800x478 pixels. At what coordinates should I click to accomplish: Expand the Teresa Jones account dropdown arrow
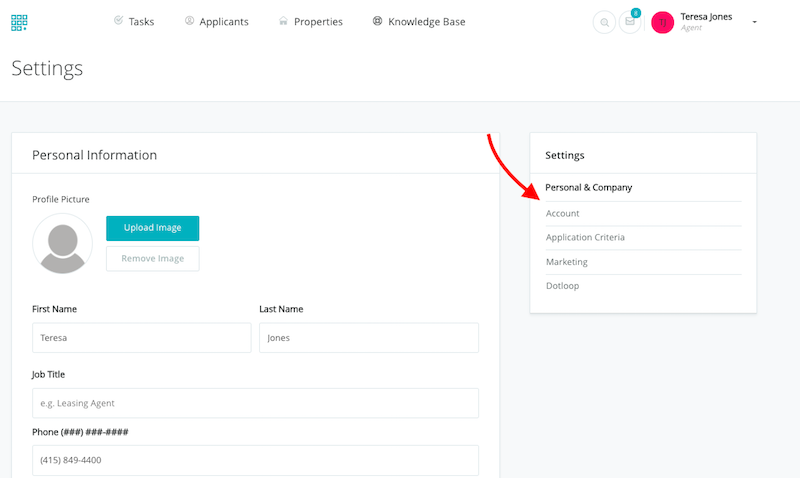point(754,22)
